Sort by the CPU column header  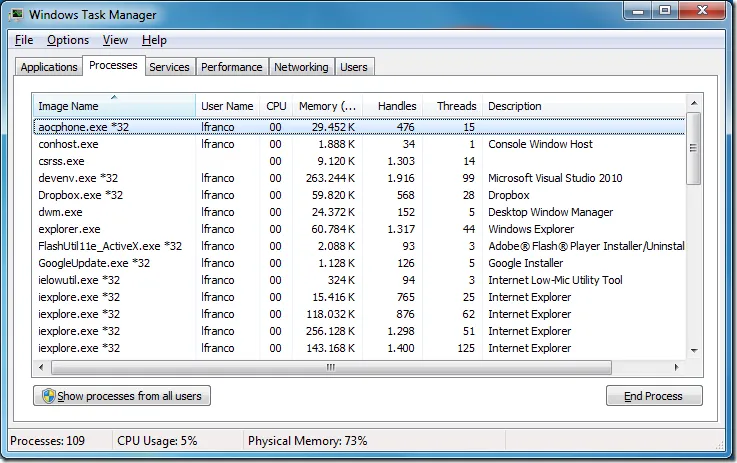tap(276, 106)
